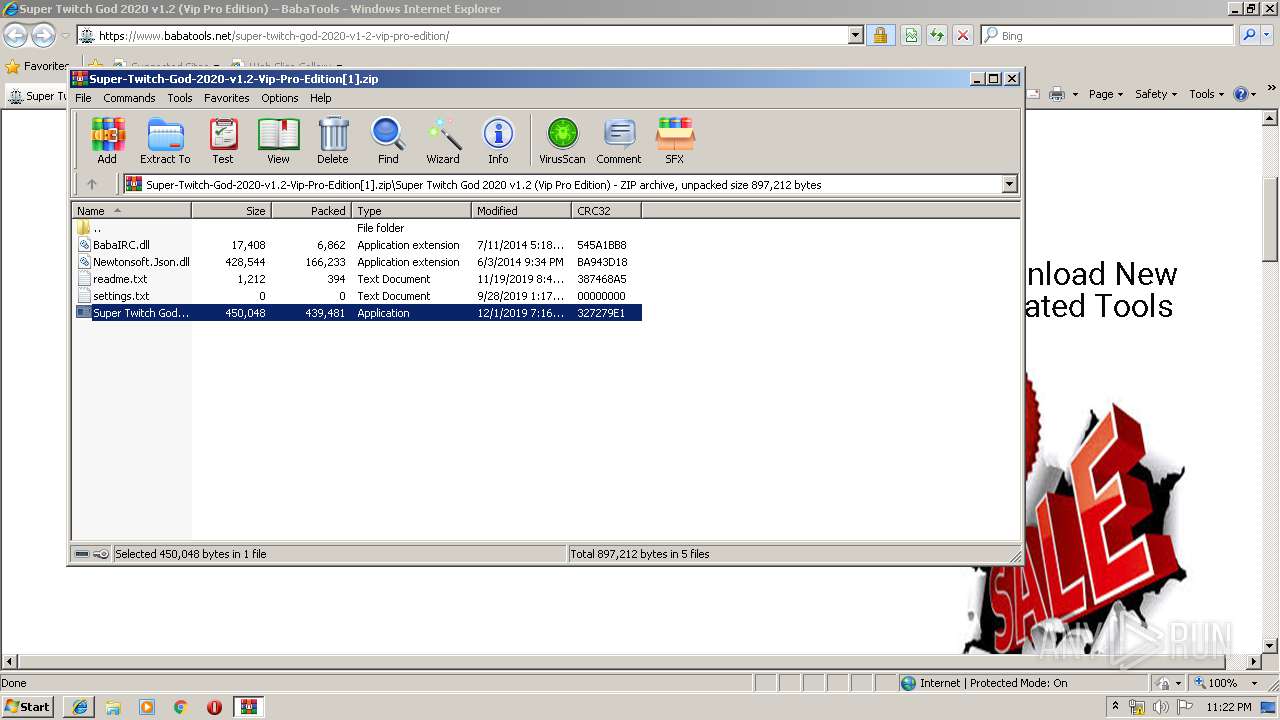Image resolution: width=1280 pixels, height=720 pixels.
Task: Run VirusScan on the archive
Action: click(562, 140)
